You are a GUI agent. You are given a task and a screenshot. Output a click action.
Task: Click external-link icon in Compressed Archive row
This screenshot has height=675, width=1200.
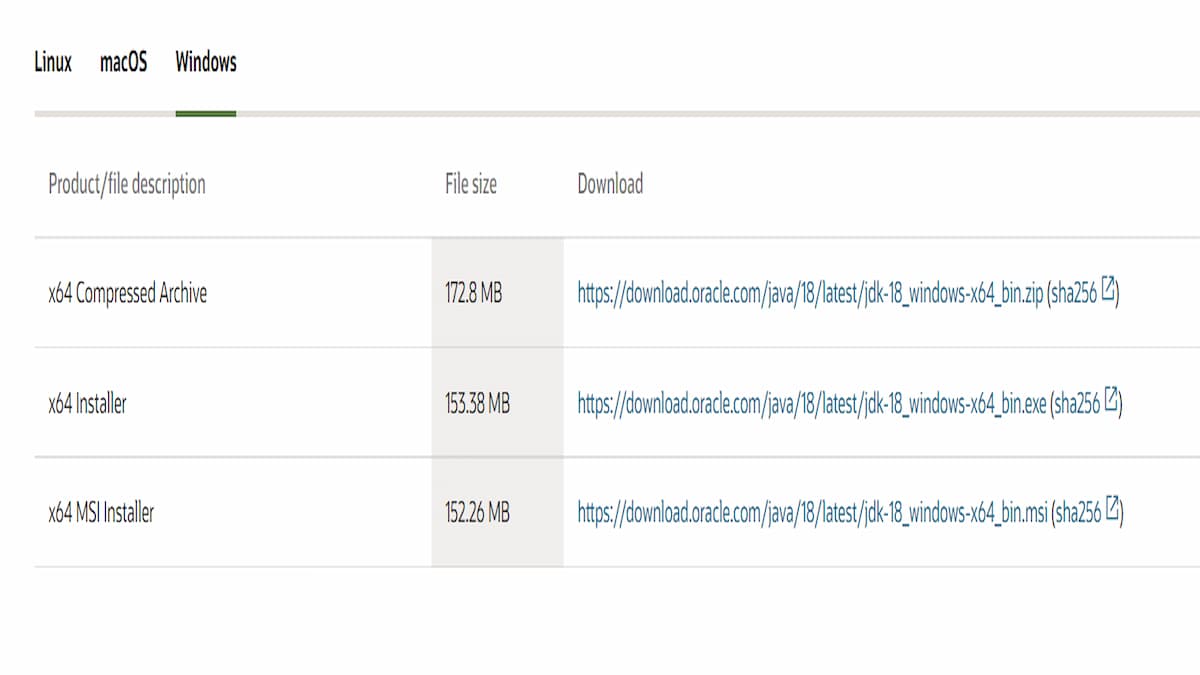pyautogui.click(x=1108, y=291)
